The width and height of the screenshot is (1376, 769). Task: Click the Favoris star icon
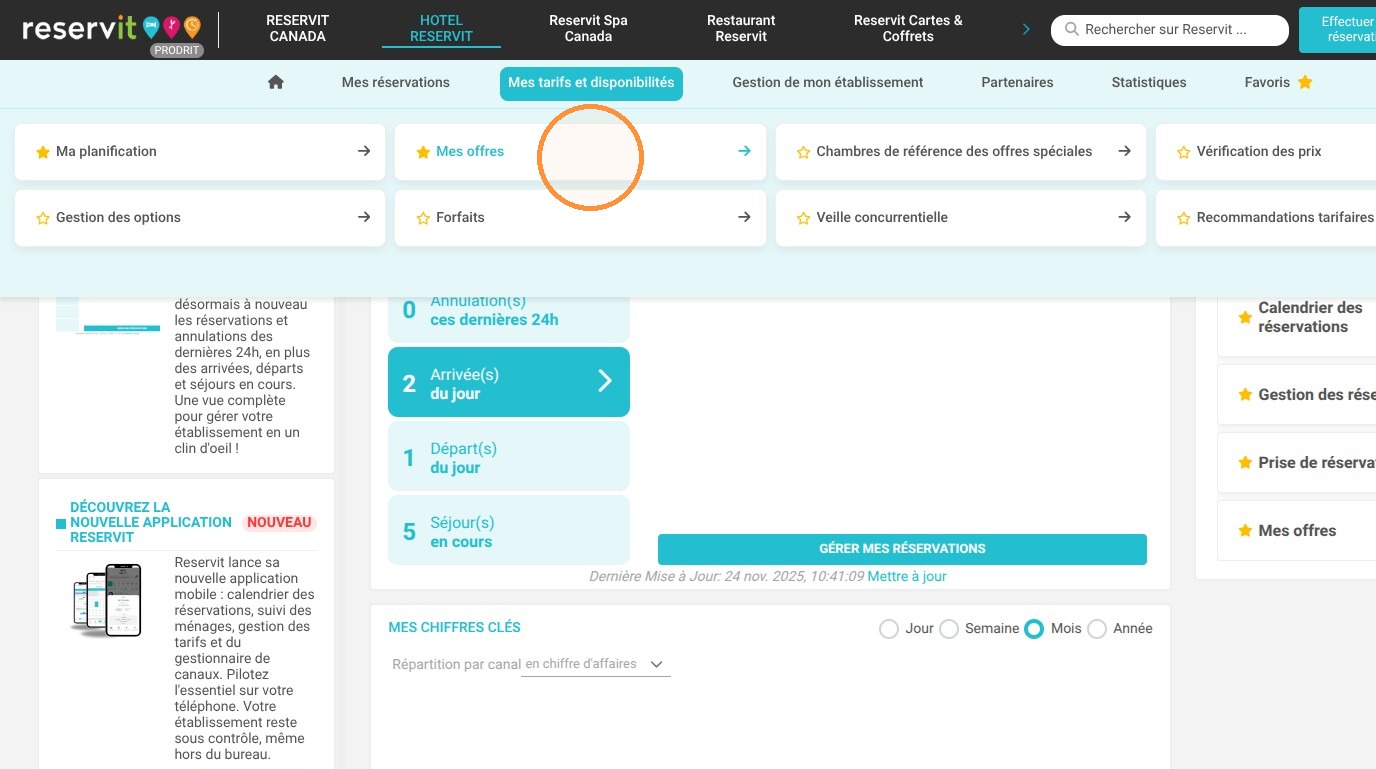(1305, 82)
